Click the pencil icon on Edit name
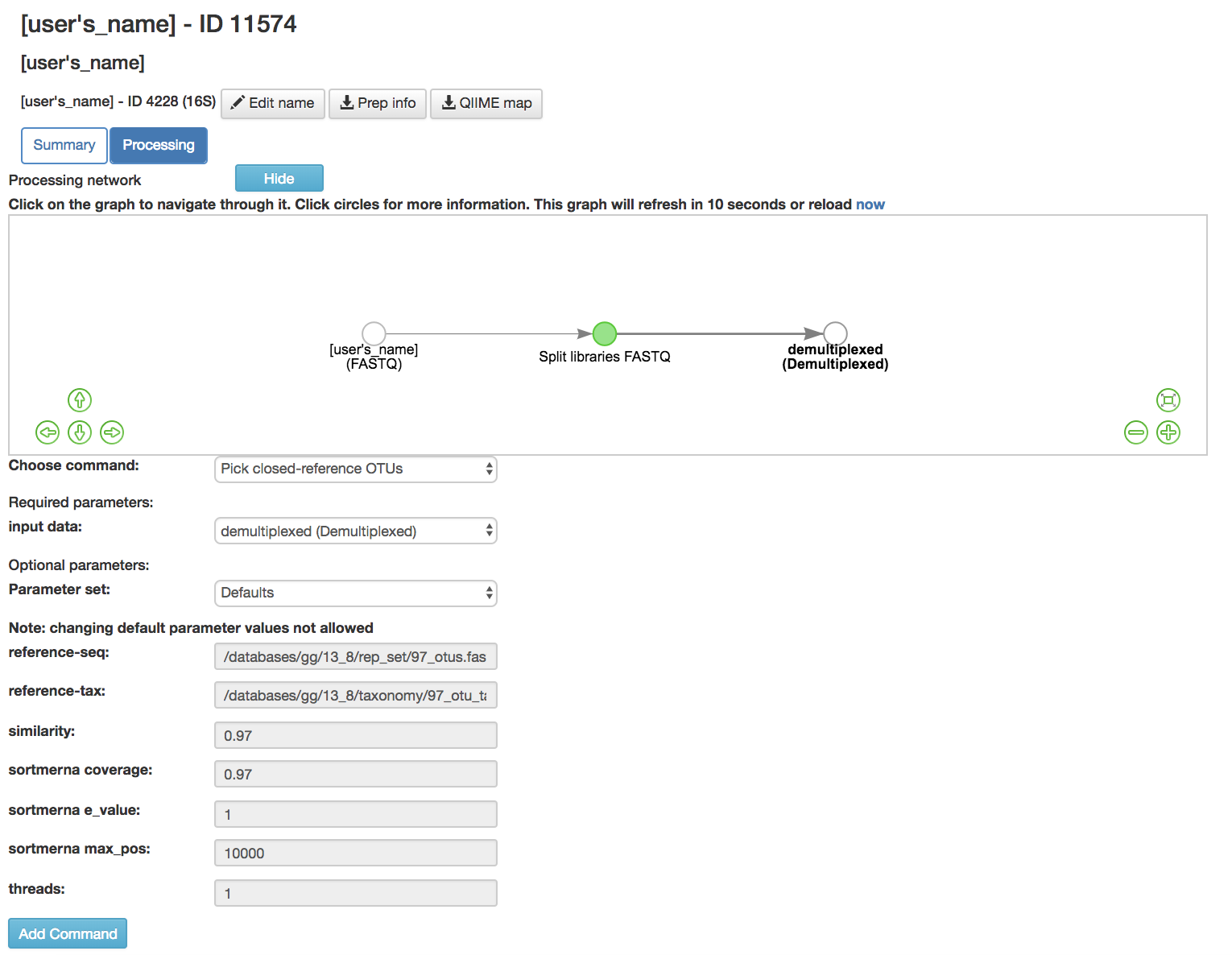The height and width of the screenshot is (955, 1232). pos(238,103)
